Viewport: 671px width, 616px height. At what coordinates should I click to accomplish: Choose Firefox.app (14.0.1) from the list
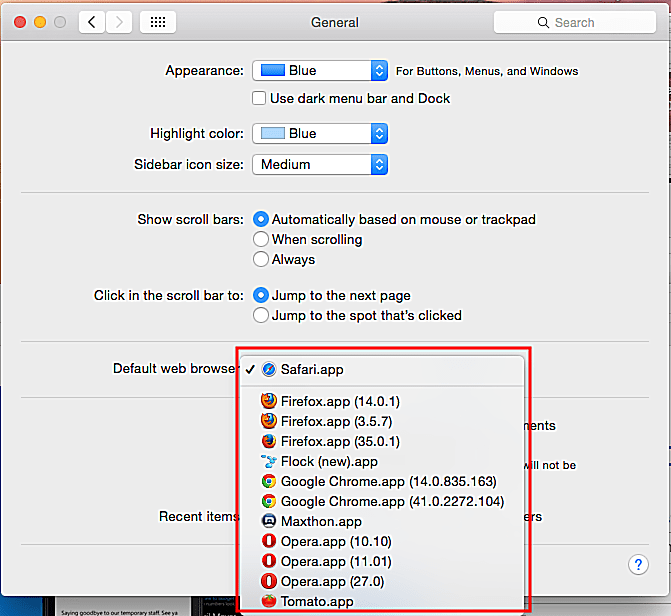coord(382,401)
